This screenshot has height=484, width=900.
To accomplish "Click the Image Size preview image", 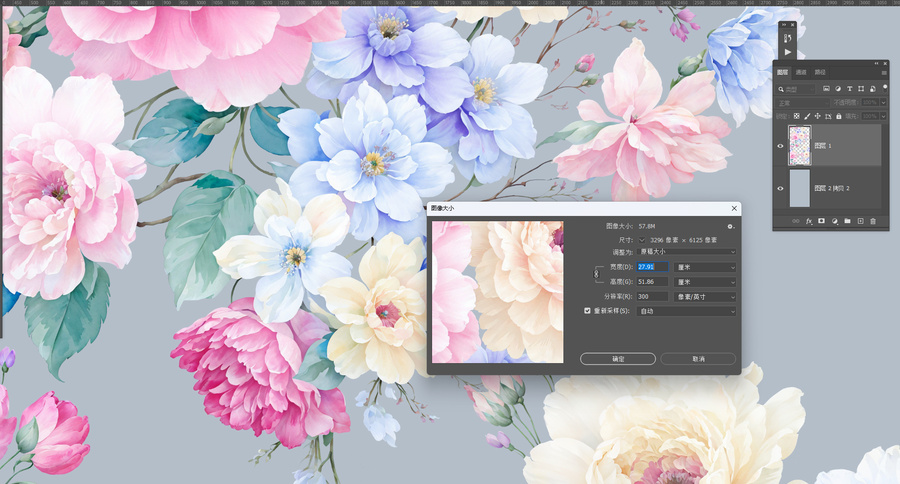I will point(498,292).
